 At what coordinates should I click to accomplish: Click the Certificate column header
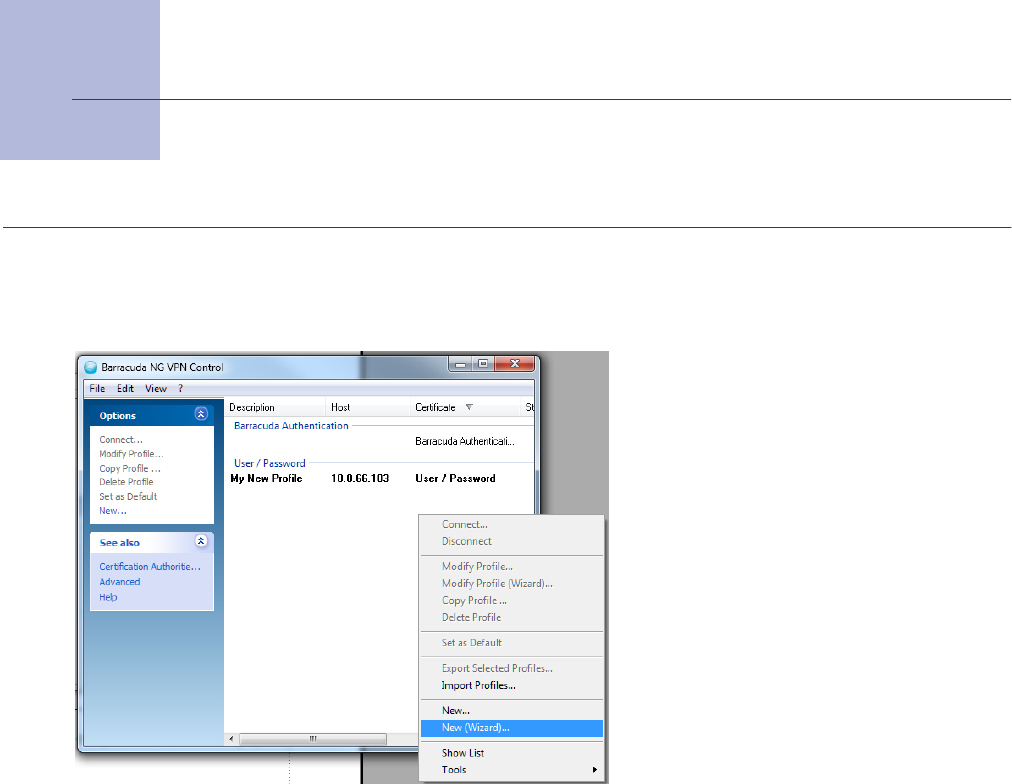(465, 407)
